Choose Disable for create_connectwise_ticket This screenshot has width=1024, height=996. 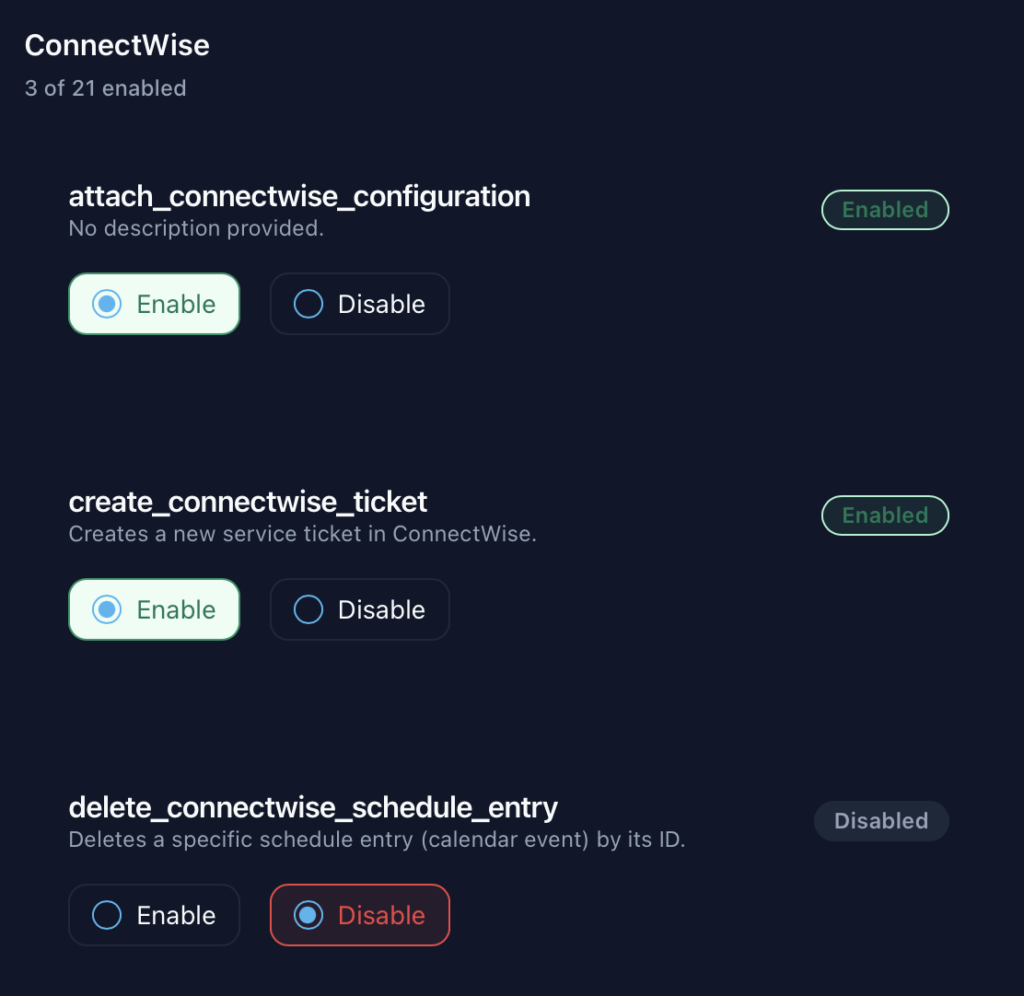coord(360,610)
